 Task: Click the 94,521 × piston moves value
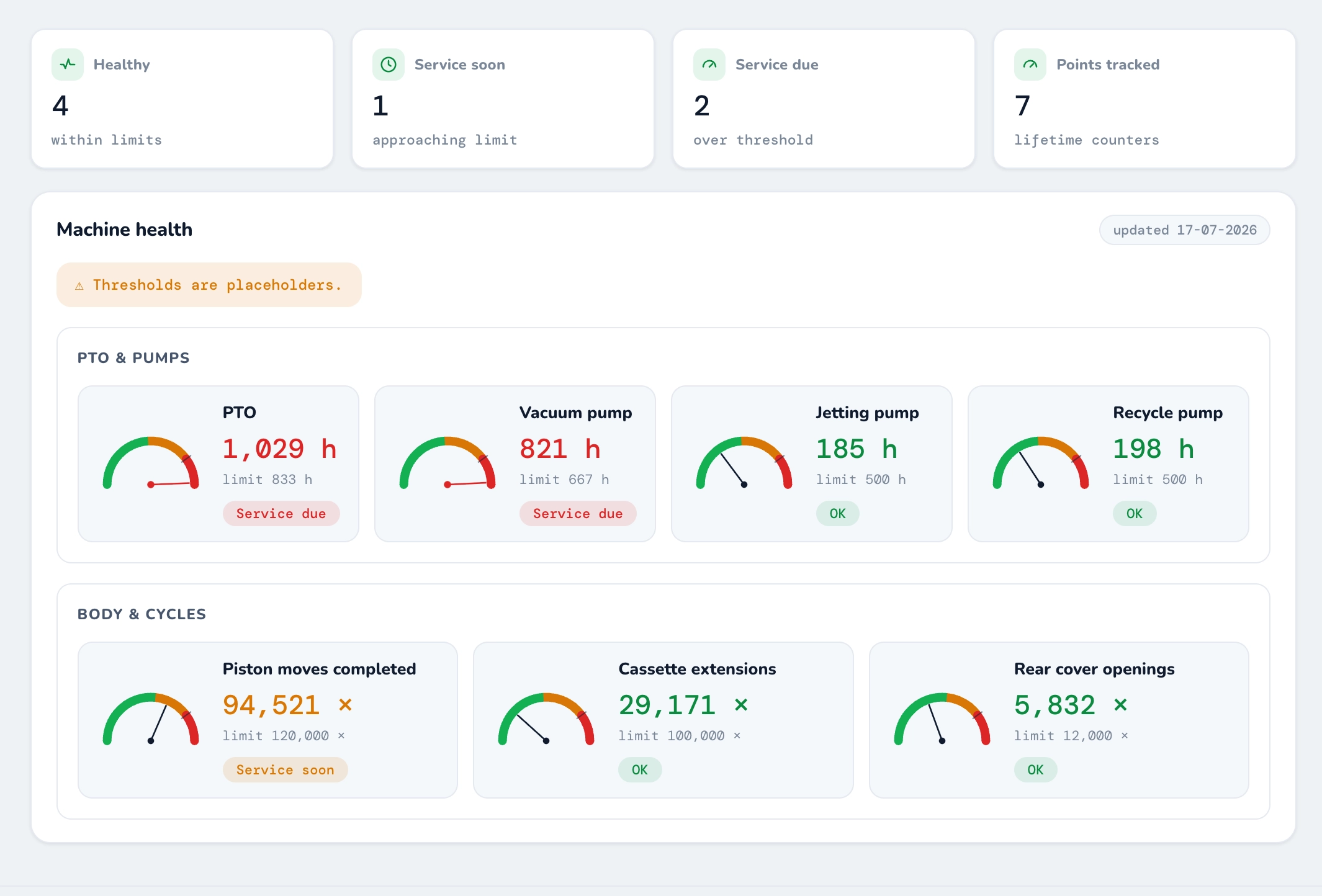288,705
